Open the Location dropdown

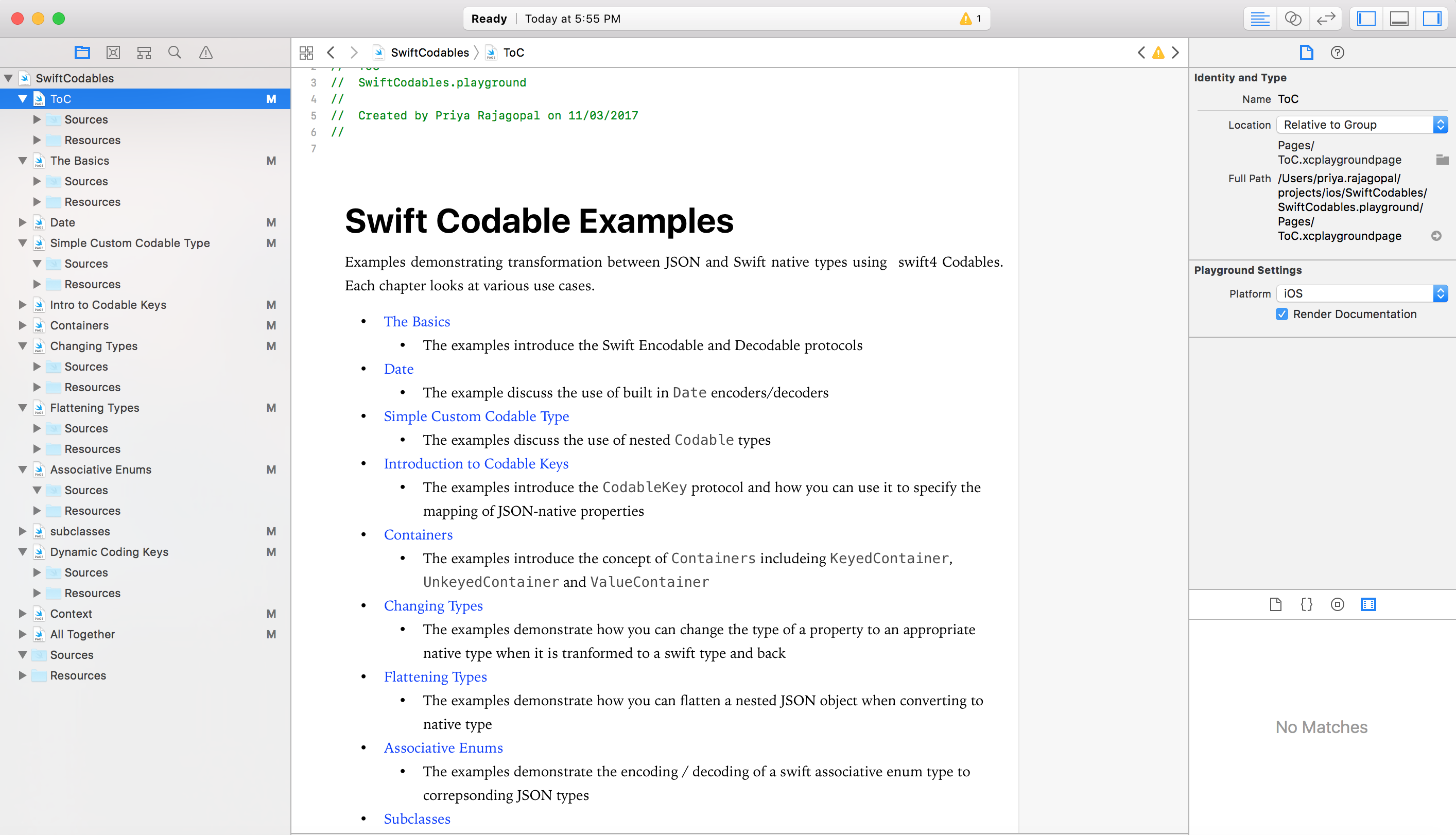[x=1362, y=125]
